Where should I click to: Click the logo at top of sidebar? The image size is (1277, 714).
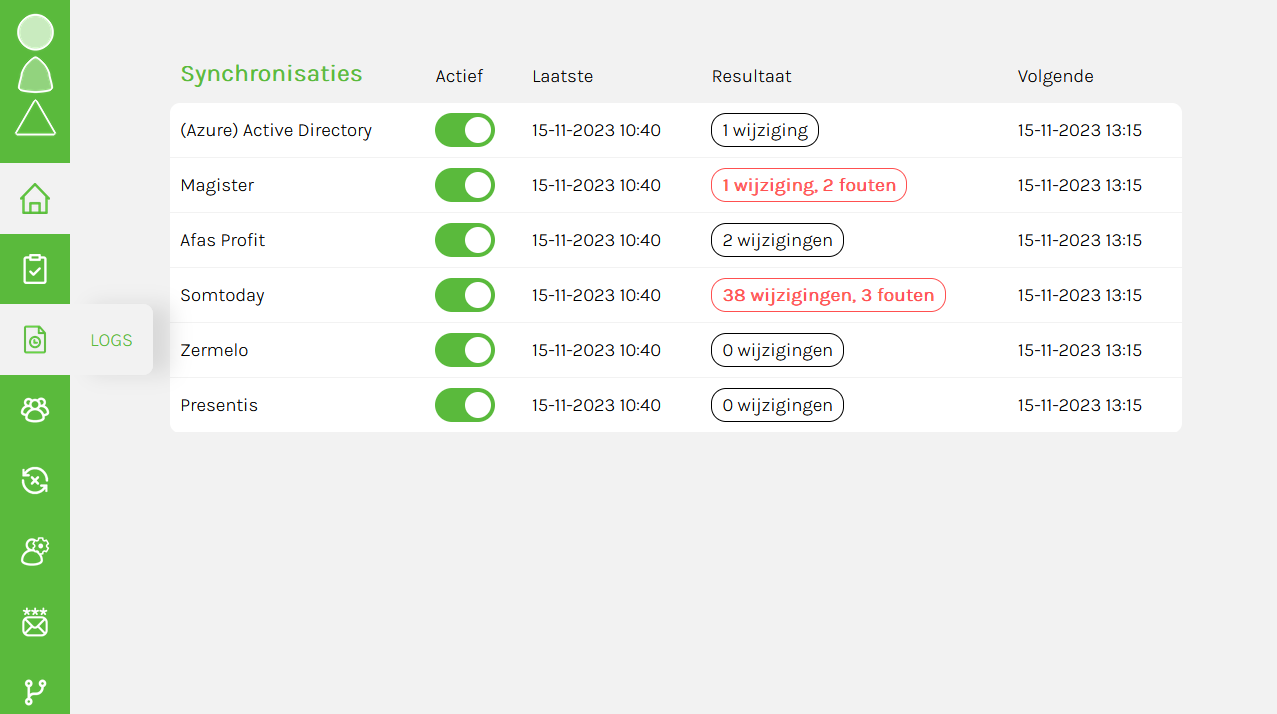pos(35,76)
